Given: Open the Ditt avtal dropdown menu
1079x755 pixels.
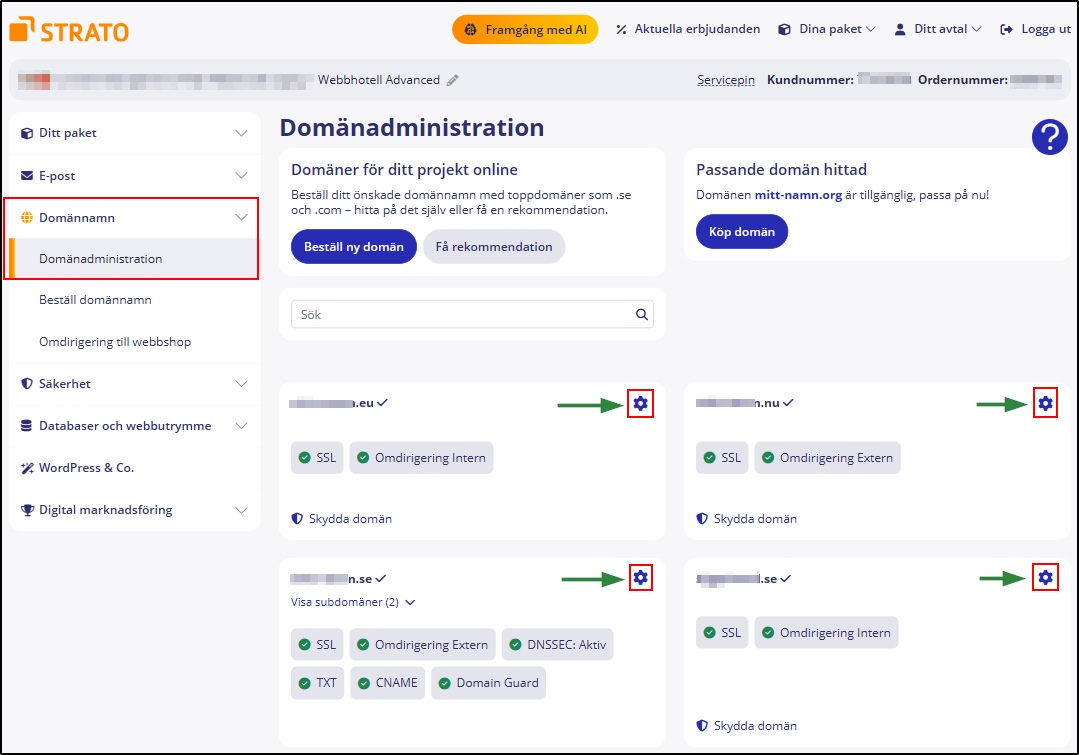Looking at the screenshot, I should coord(938,30).
